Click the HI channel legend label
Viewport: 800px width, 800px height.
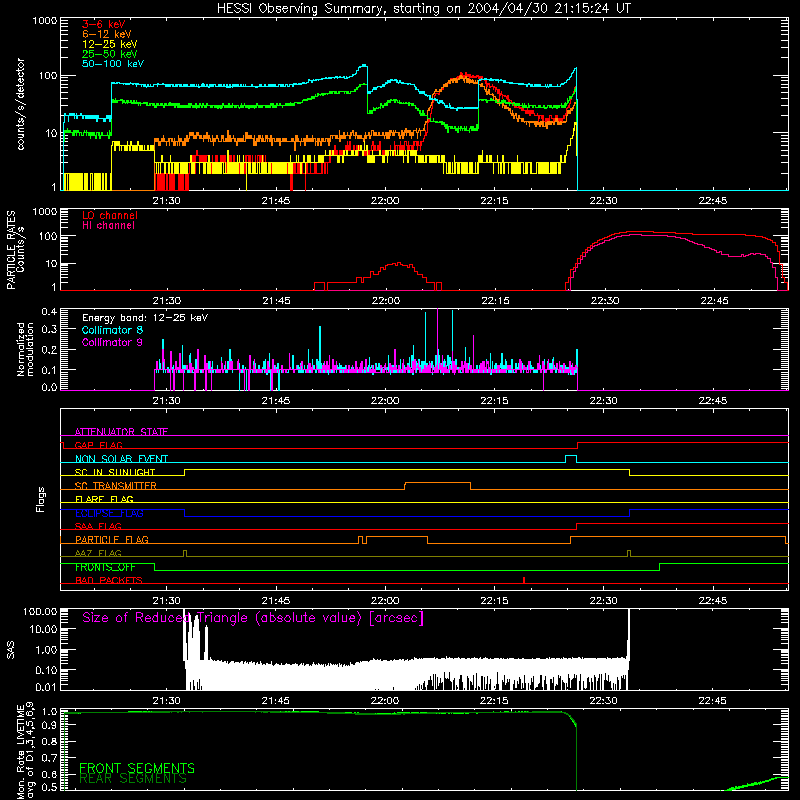[x=108, y=226]
